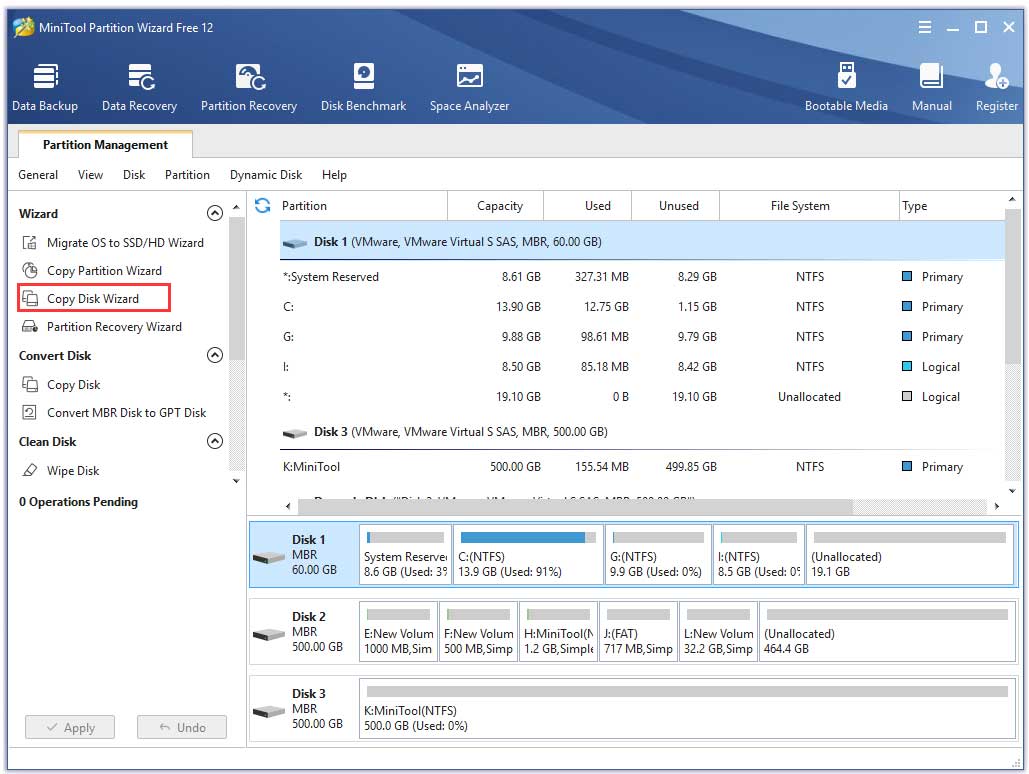Open Space Analyzer
This screenshot has width=1029, height=774.
coord(469,87)
